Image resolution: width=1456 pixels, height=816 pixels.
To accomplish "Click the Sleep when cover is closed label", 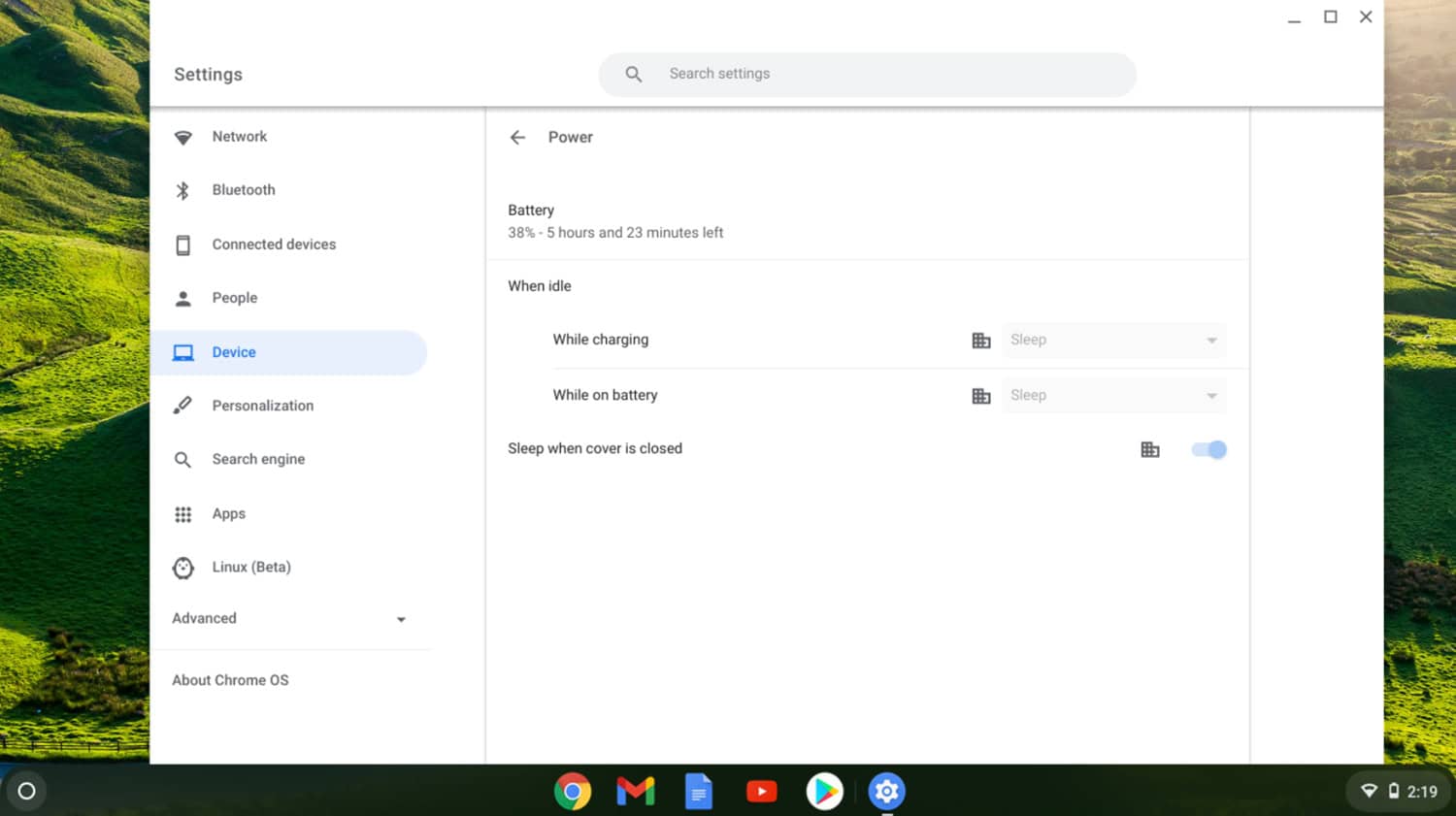I will [595, 448].
